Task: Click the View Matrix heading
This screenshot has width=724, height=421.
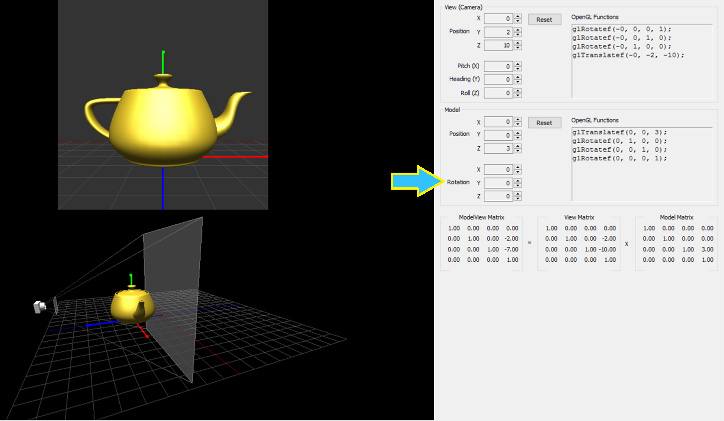Action: pyautogui.click(x=579, y=217)
